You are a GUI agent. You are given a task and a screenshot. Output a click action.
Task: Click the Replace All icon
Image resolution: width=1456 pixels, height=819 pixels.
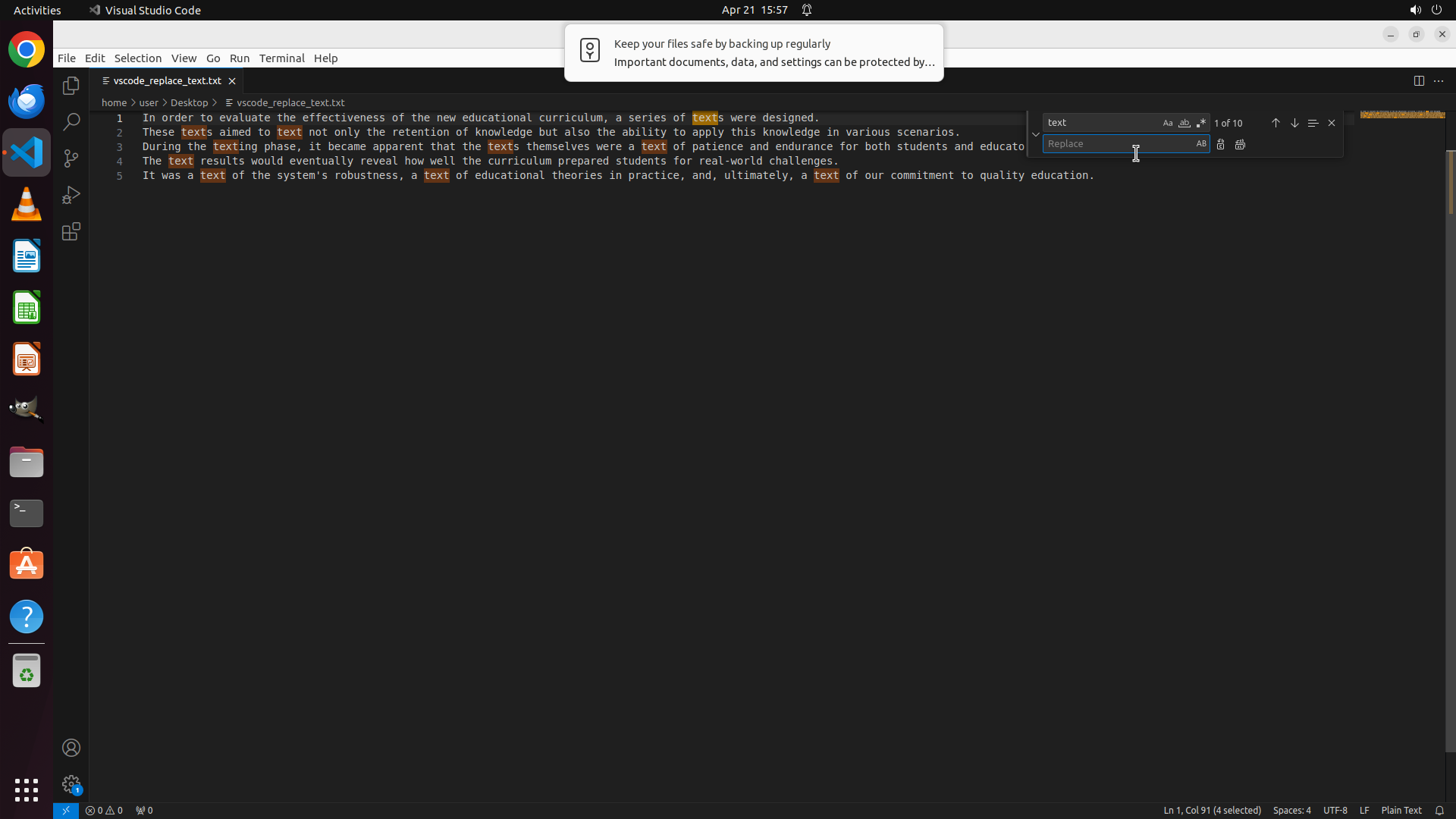[x=1240, y=144]
